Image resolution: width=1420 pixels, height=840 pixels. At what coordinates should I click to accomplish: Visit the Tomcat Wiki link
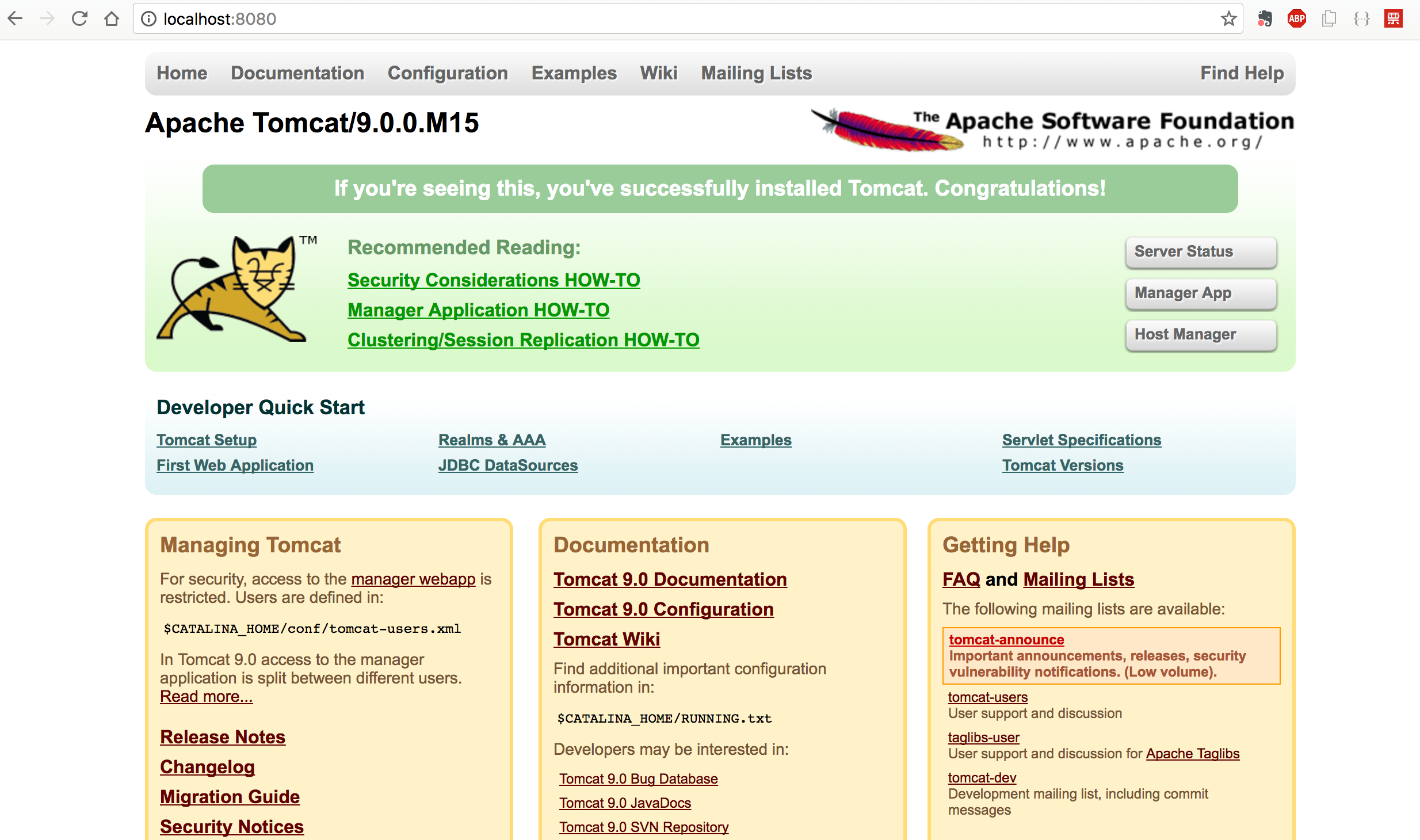click(606, 639)
